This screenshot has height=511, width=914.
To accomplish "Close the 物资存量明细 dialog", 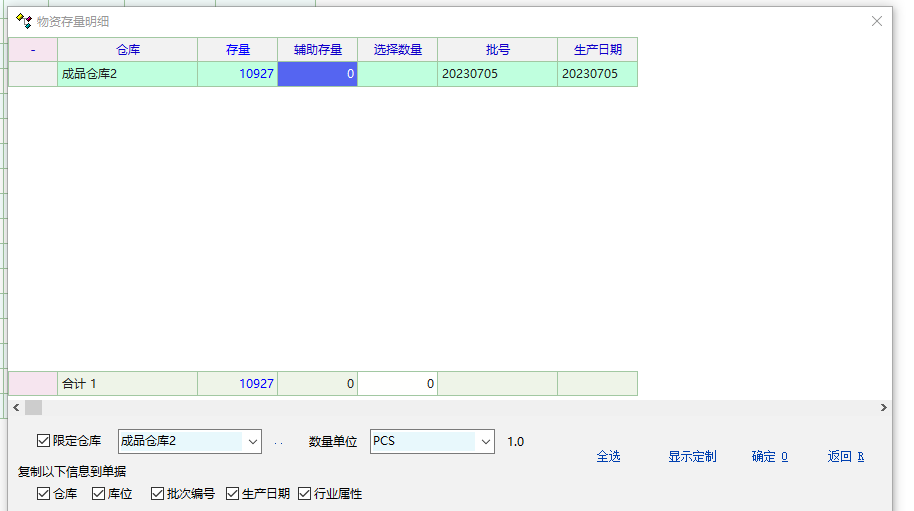I will click(x=877, y=21).
